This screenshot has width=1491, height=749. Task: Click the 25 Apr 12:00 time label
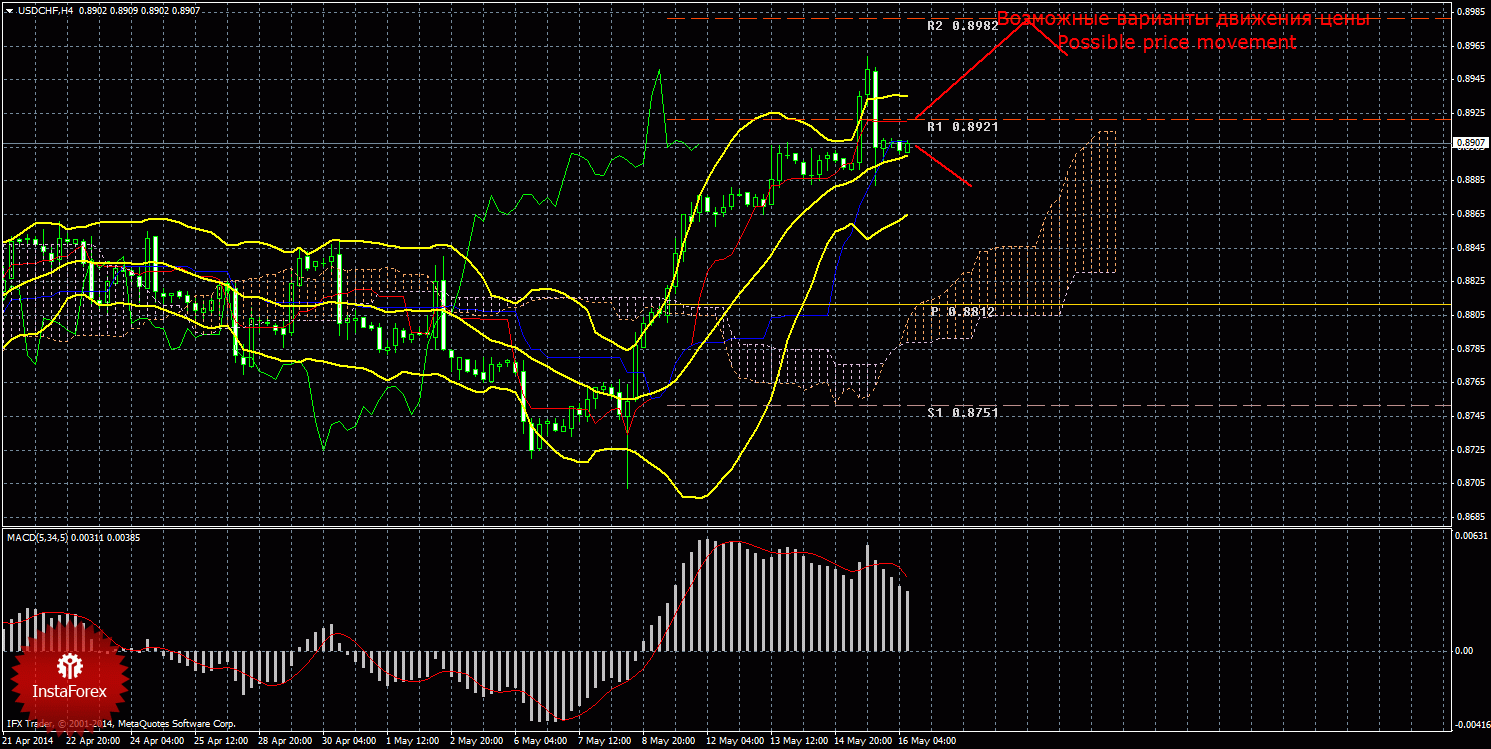(219, 742)
